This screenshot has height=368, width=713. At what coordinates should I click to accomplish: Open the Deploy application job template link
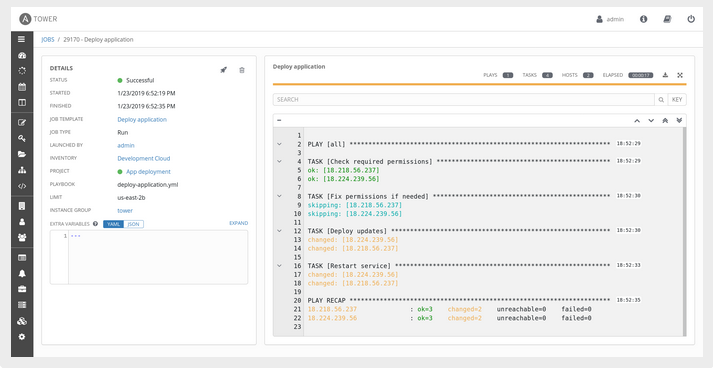pos(142,120)
